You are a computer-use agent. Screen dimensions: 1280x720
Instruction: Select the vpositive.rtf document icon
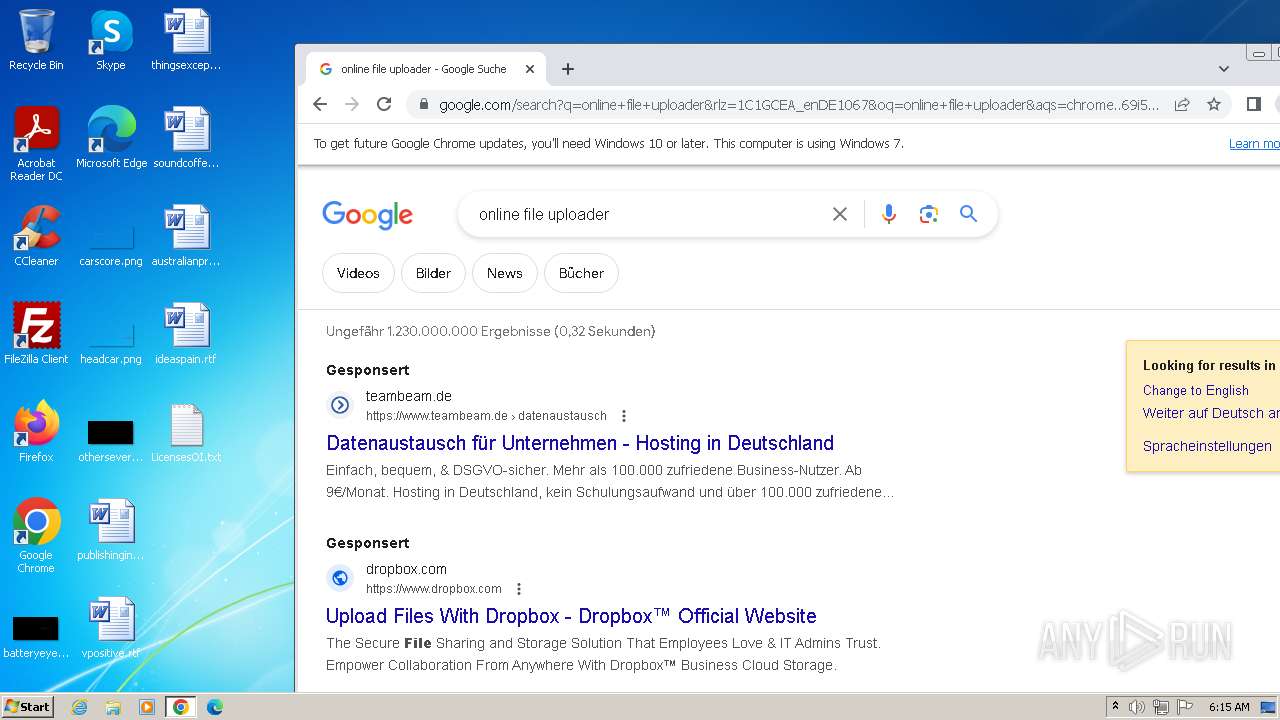[111, 628]
